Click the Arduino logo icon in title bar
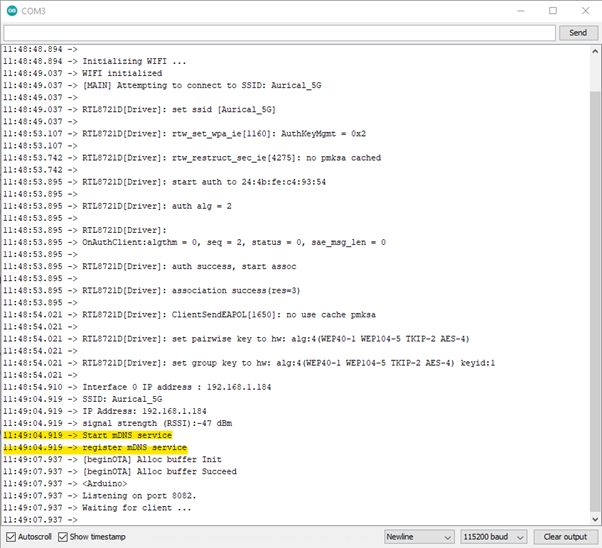Viewport: 602px width, 548px height. tap(12, 11)
